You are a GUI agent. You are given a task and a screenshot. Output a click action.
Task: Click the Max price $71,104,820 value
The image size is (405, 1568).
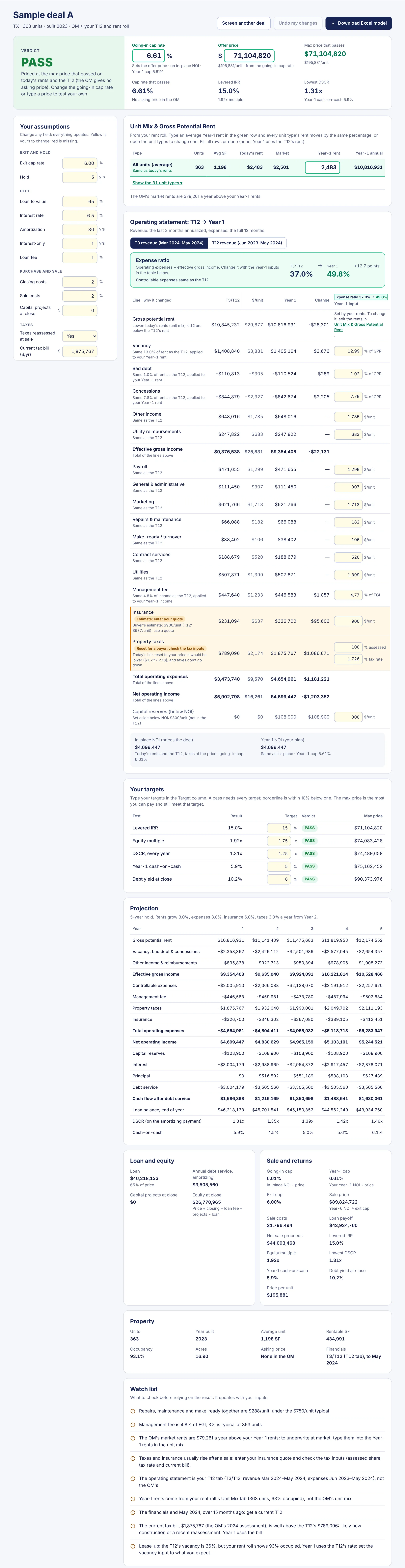pyautogui.click(x=325, y=54)
